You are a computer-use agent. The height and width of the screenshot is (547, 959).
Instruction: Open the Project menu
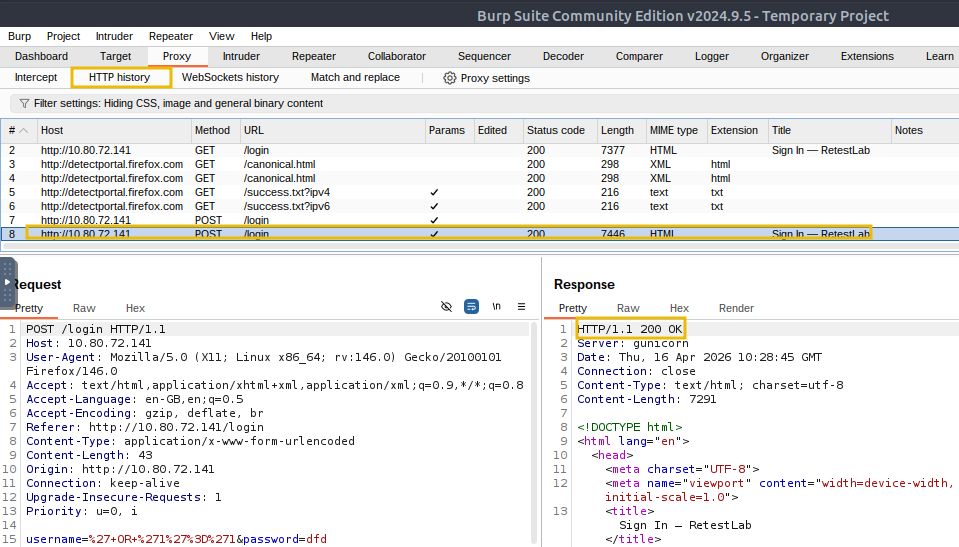point(64,36)
